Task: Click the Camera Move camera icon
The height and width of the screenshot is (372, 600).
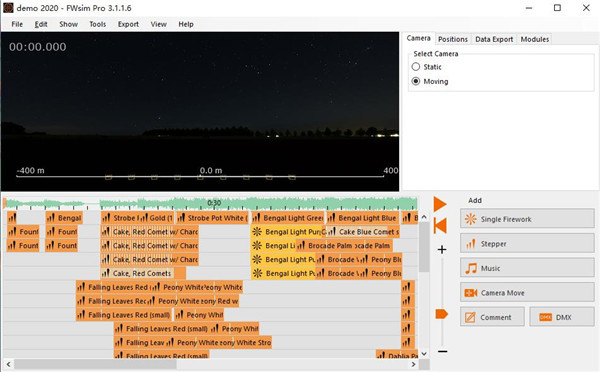Action: click(470, 293)
